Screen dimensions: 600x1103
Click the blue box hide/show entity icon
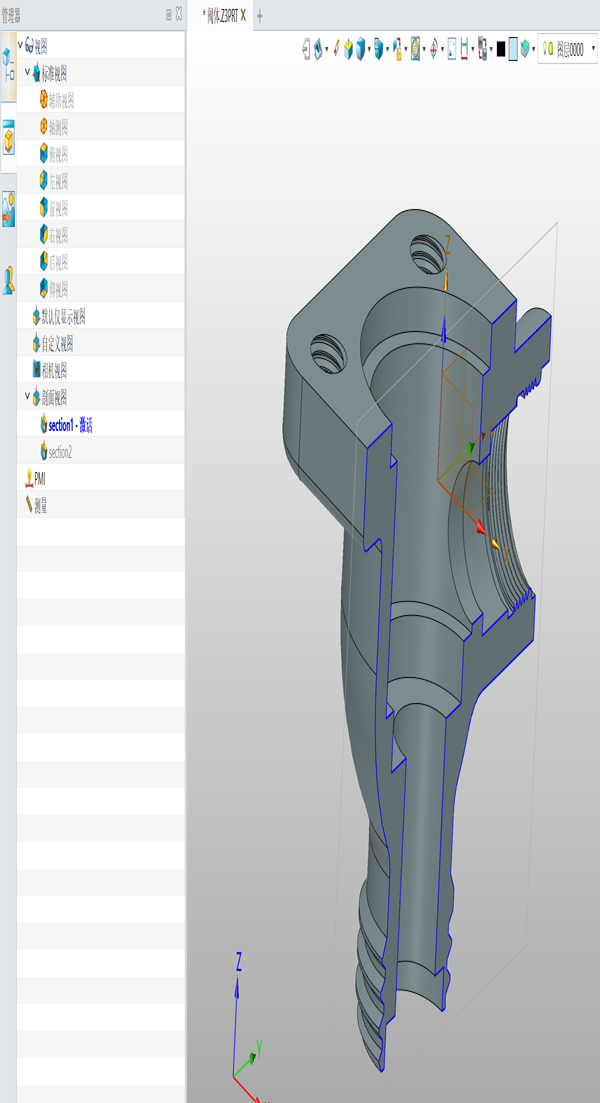coord(378,49)
